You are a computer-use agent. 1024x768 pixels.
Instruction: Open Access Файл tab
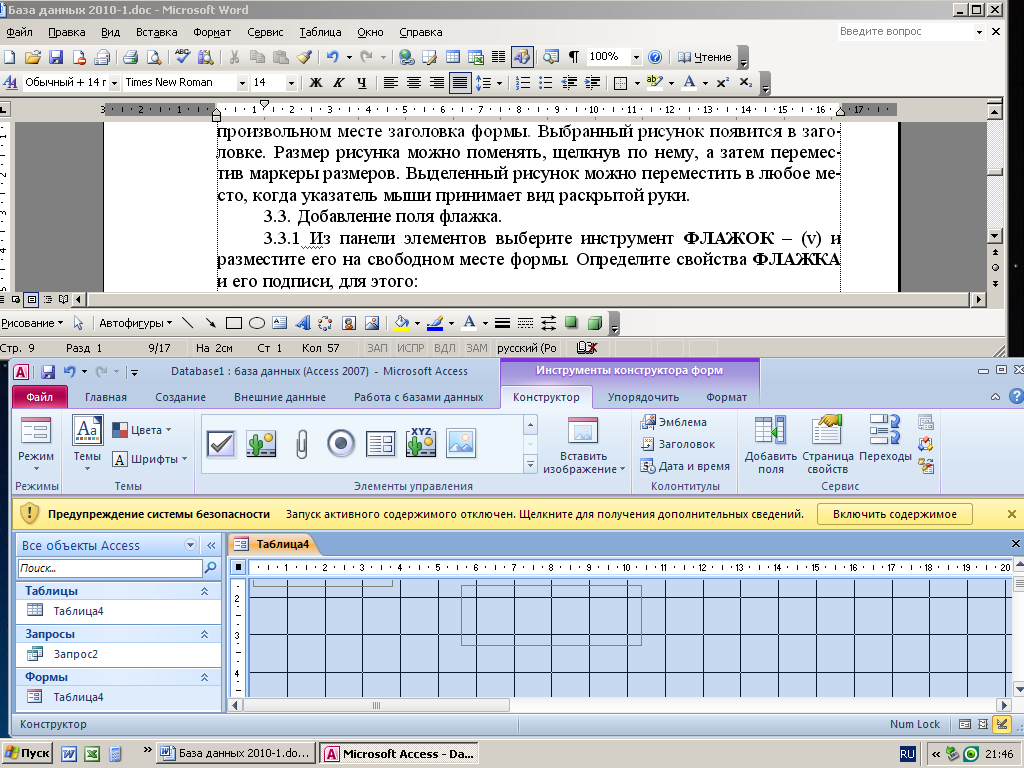tap(40, 397)
